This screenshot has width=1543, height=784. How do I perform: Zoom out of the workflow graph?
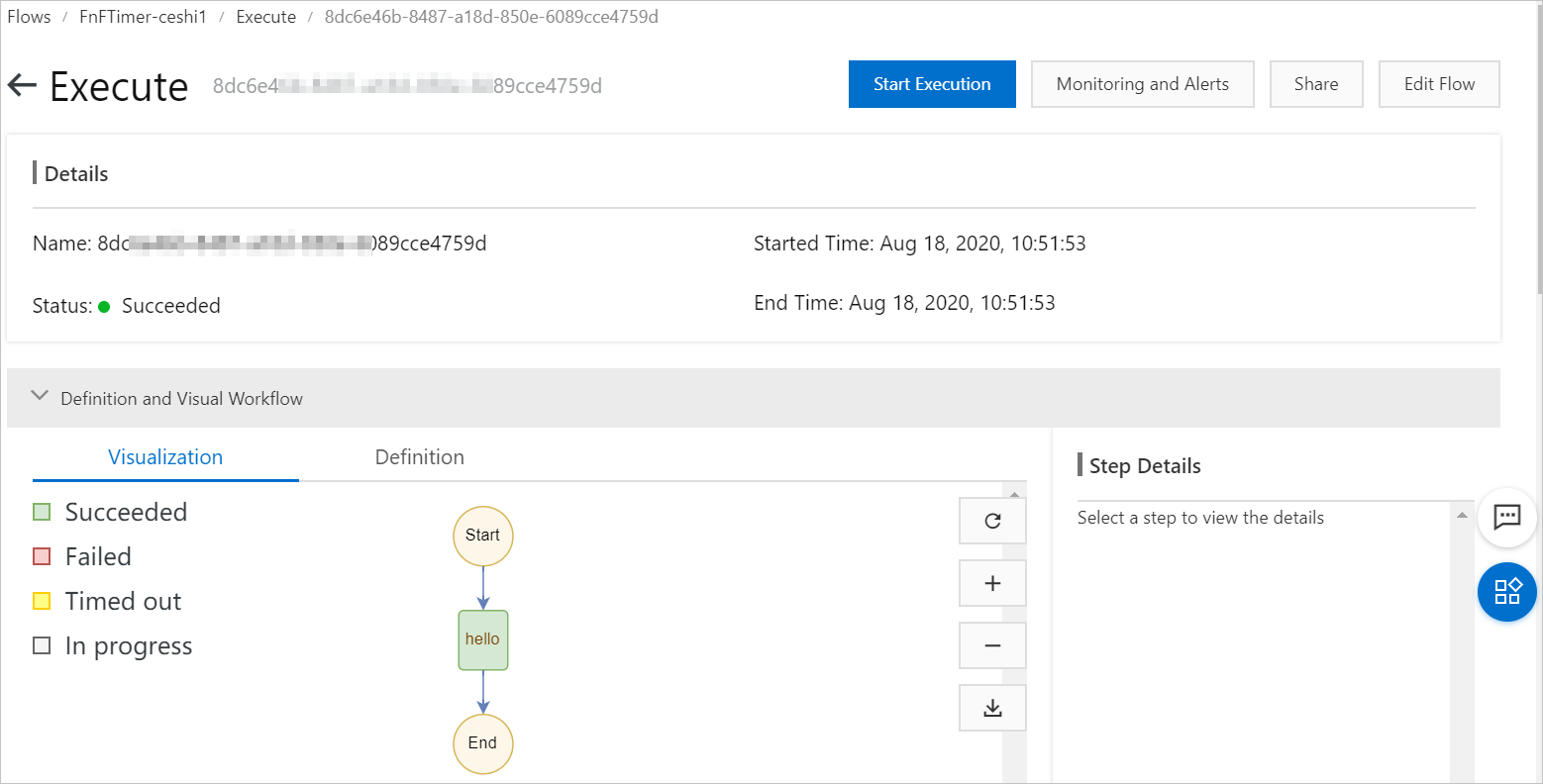(992, 645)
